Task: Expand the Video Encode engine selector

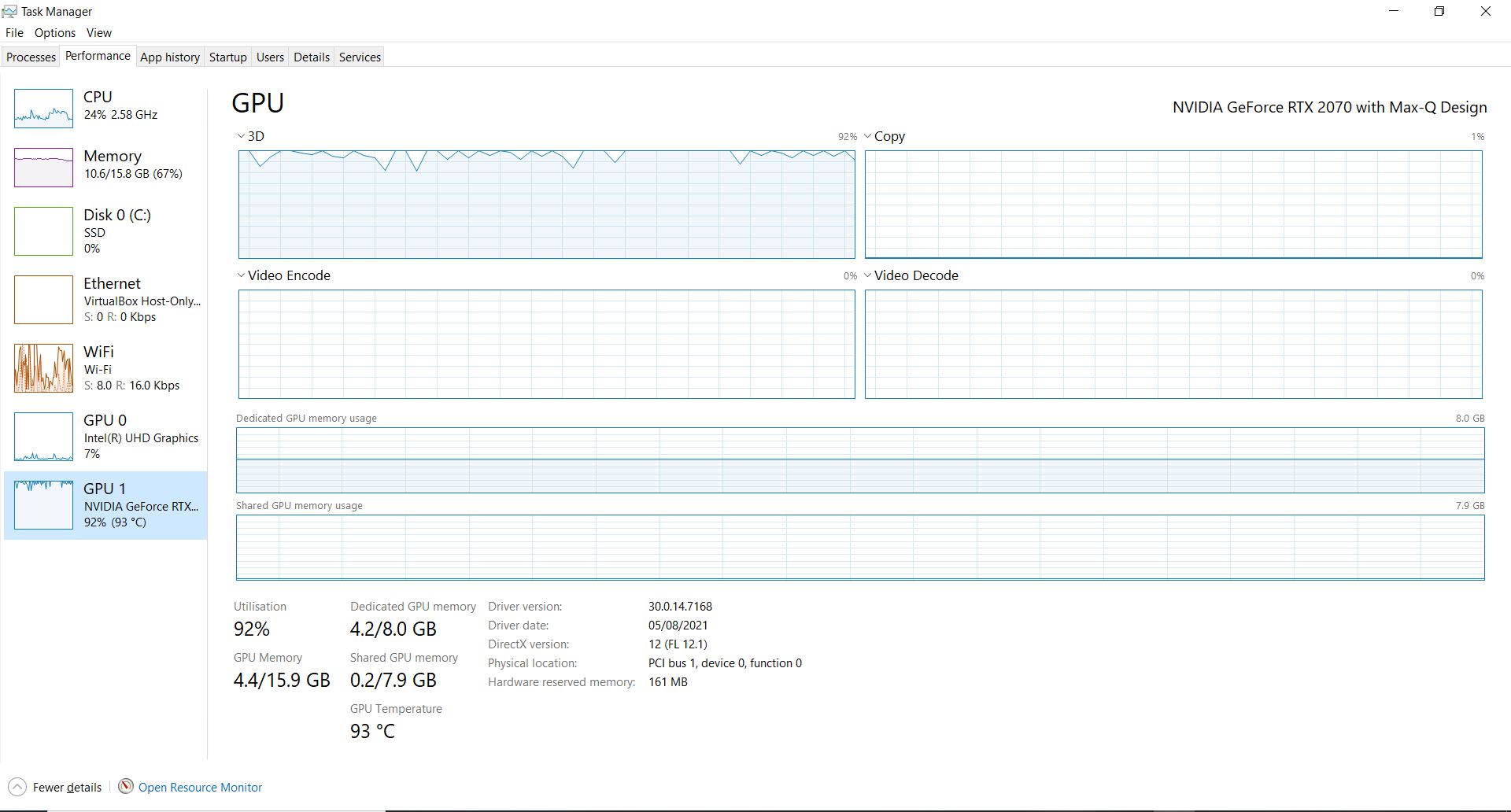Action: [242, 275]
